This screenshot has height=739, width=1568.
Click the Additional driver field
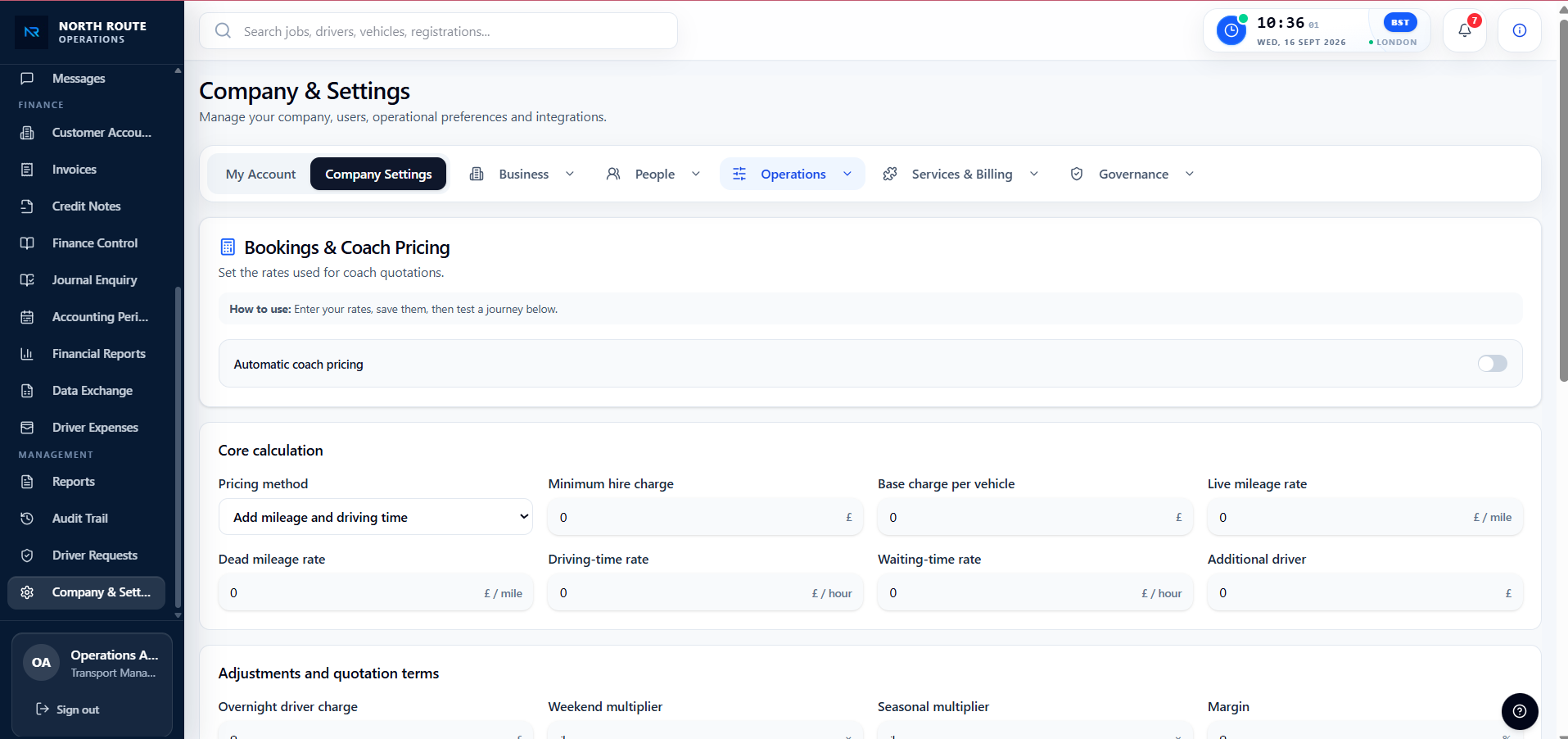[1364, 592]
